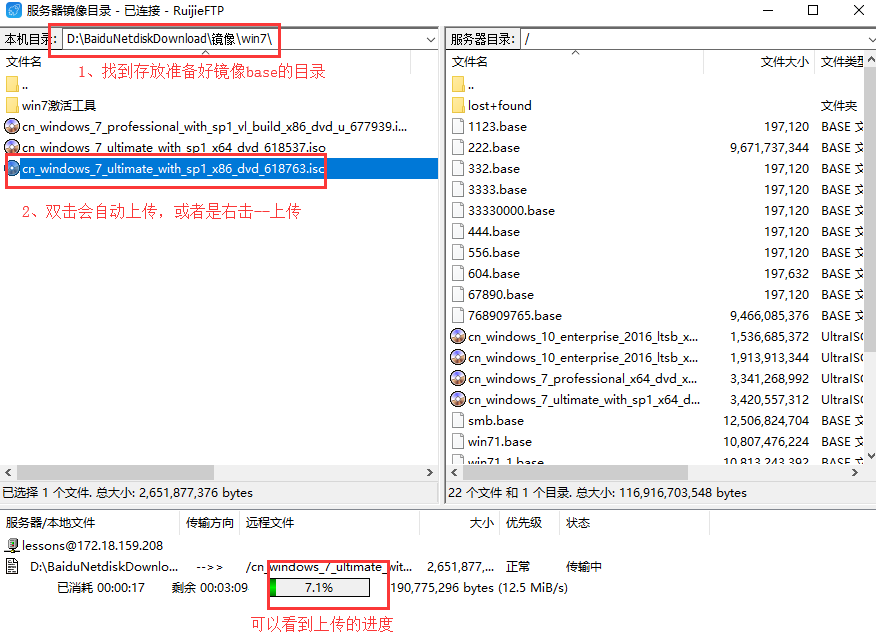Click the file size '9,466,085,376'
Screen dimensions: 876x640
pyautogui.click(x=769, y=316)
